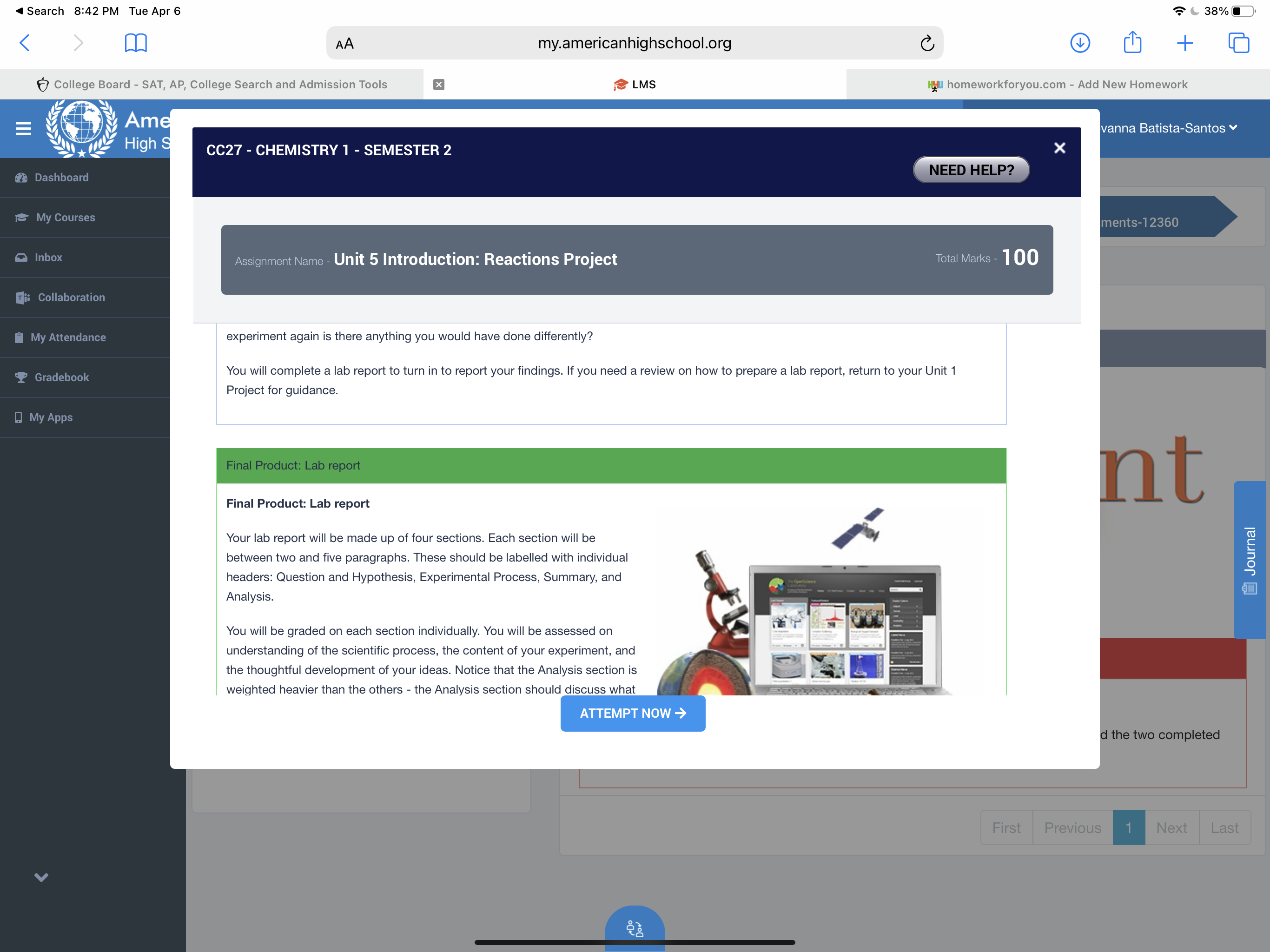
Task: Tap the AA reader text-size control
Action: point(344,44)
